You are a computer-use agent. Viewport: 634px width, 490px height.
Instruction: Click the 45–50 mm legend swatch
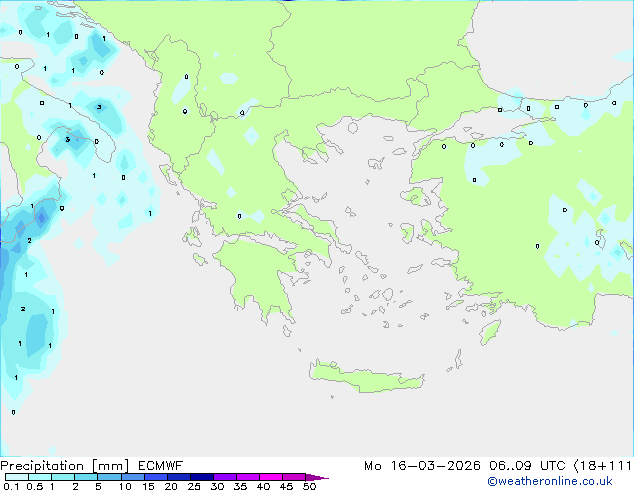pos(294,477)
